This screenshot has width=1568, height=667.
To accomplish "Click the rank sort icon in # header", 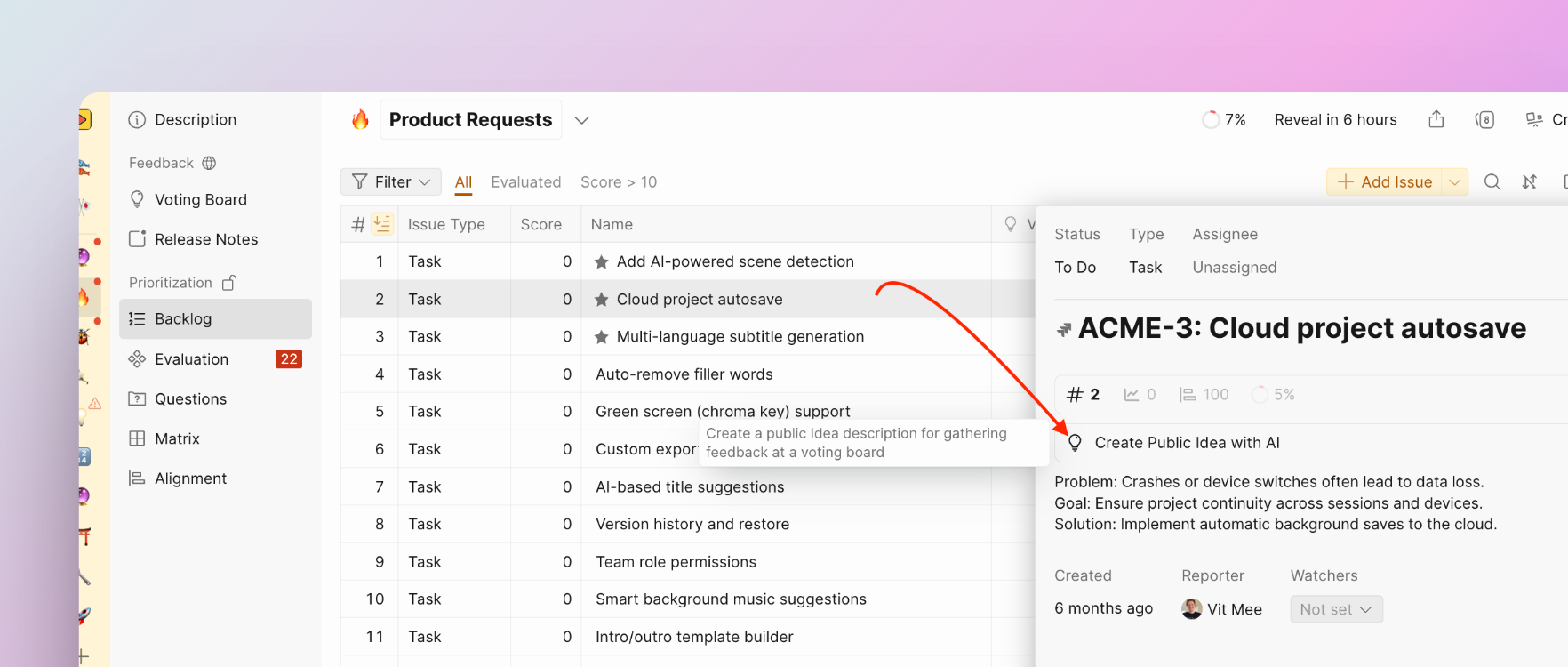I will pos(382,224).
